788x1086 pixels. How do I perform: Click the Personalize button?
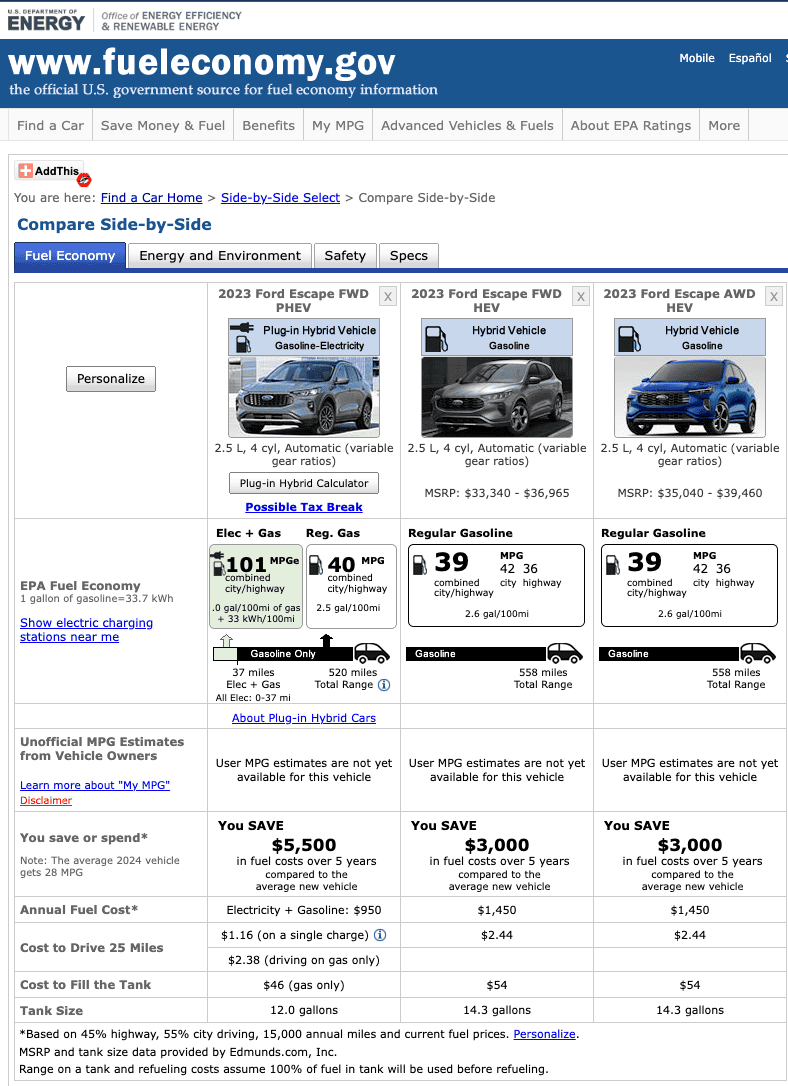[x=111, y=379]
